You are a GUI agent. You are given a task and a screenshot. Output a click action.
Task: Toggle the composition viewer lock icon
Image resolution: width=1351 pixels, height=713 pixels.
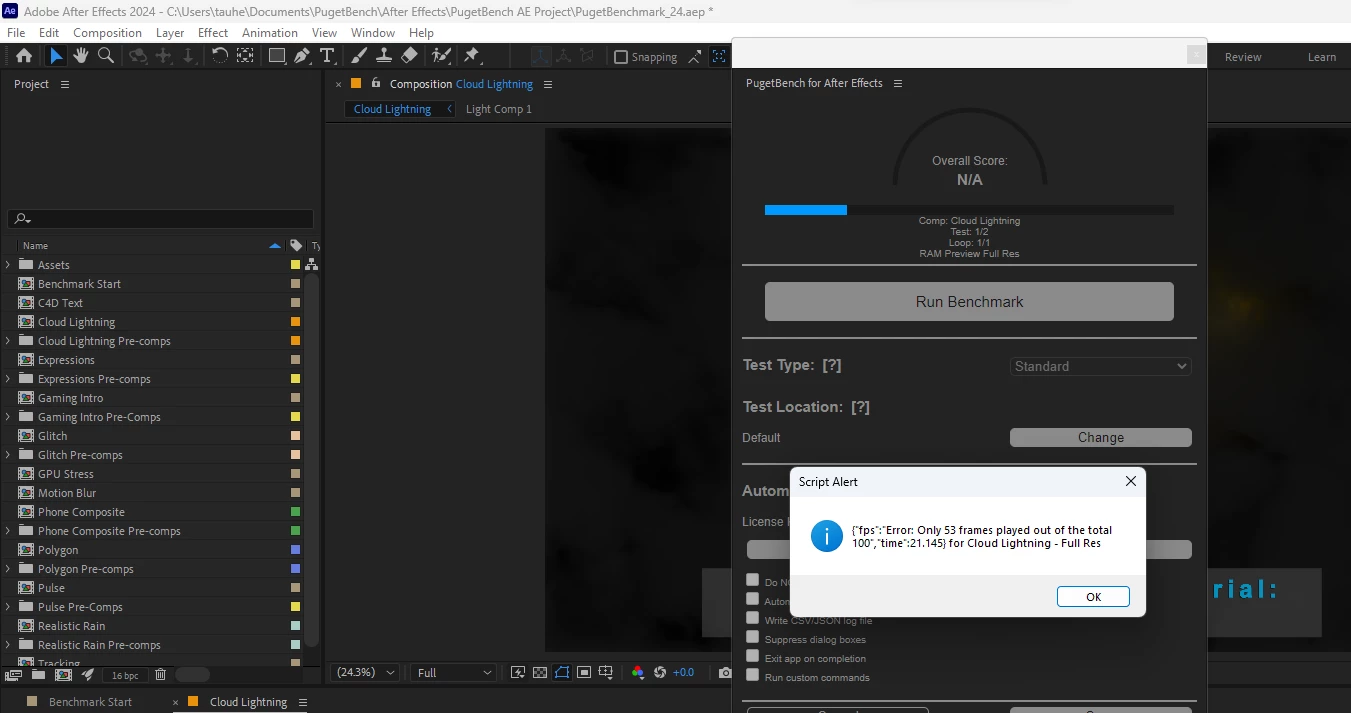click(x=376, y=84)
